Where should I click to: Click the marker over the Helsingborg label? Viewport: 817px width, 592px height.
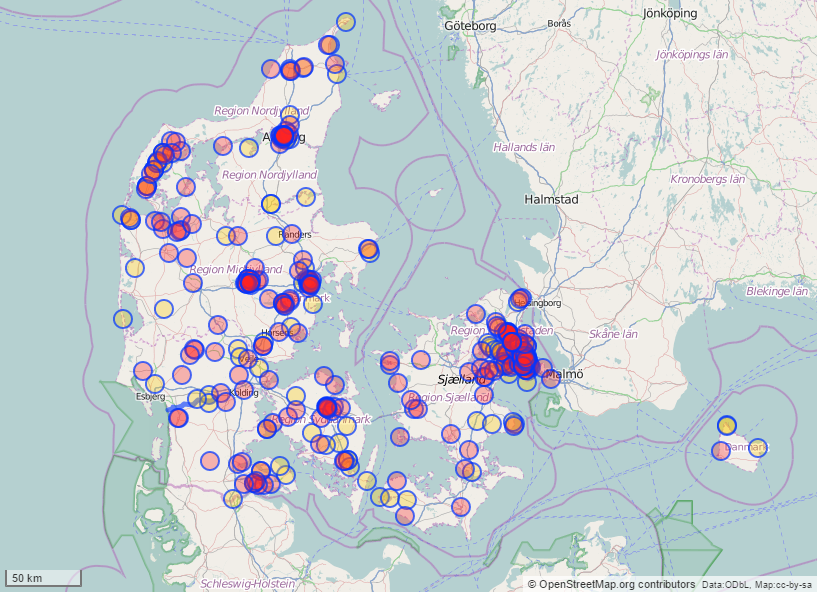[x=519, y=300]
